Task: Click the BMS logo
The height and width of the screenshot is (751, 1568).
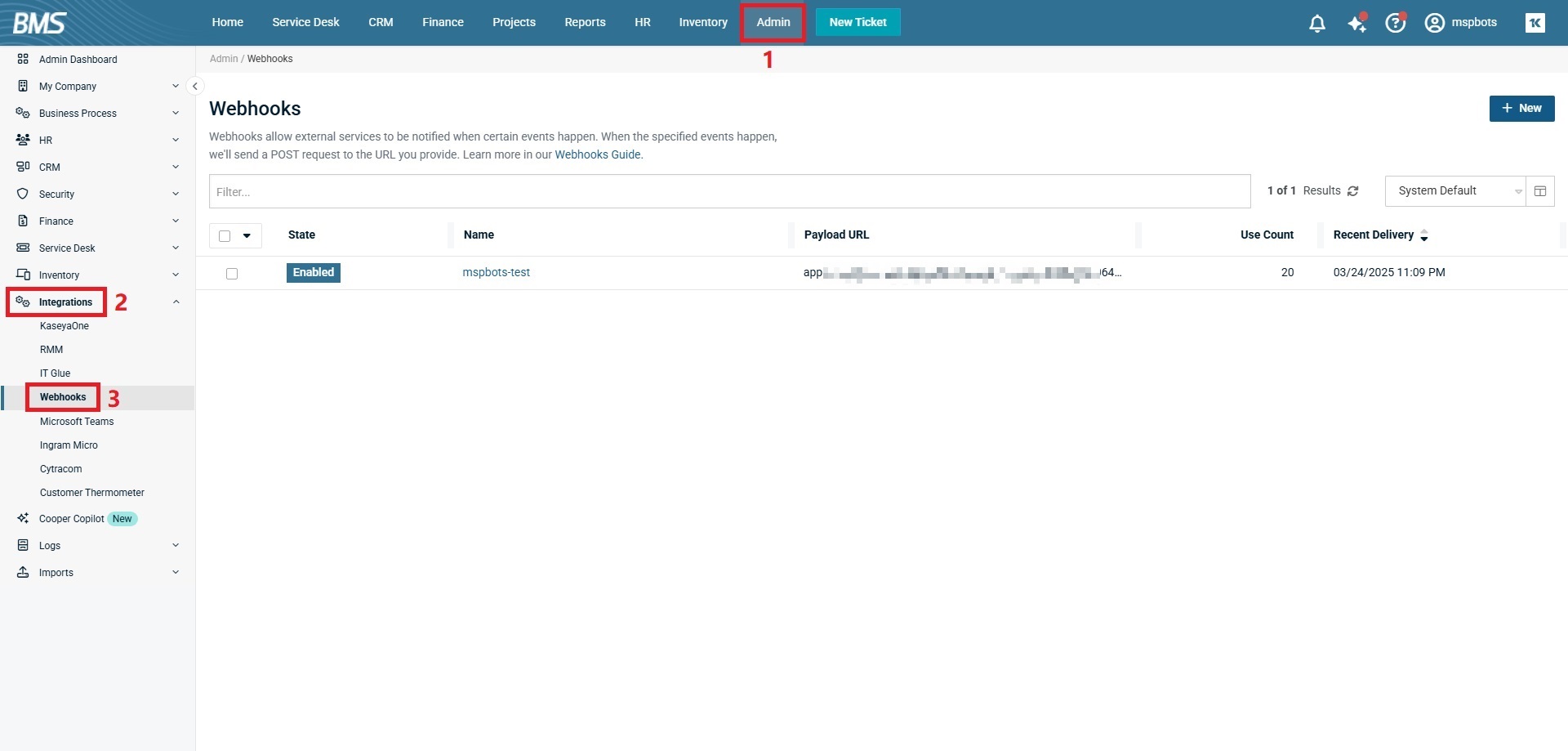Action: point(39,23)
